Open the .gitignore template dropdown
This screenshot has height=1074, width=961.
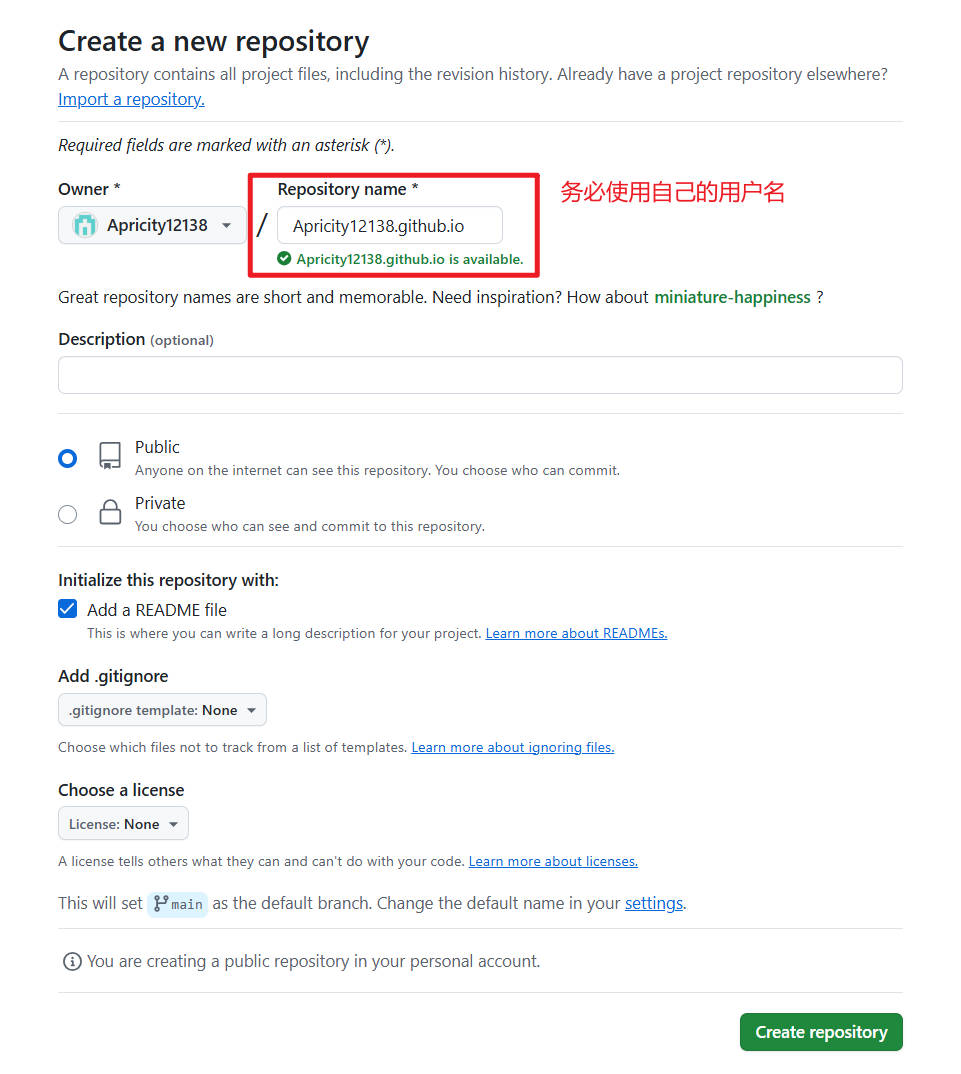click(x=162, y=709)
